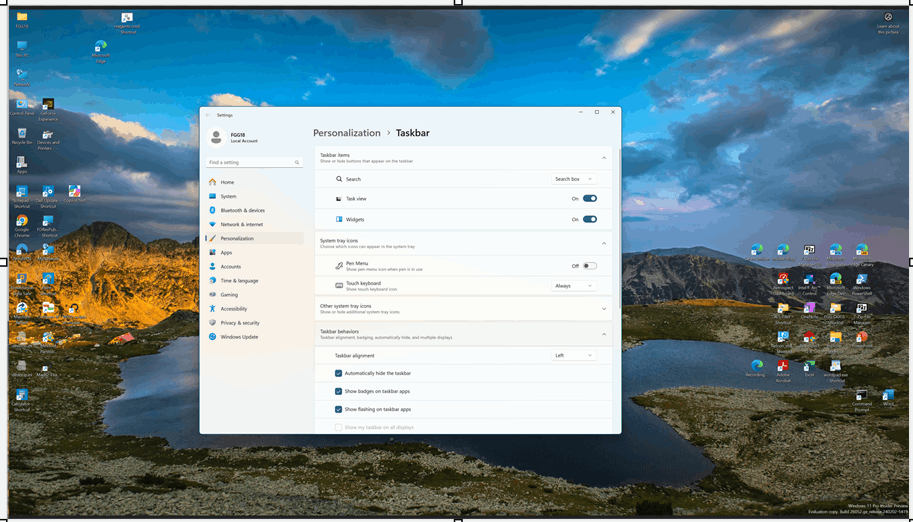The image size is (913, 522).
Task: Click Learn about this picture icon
Action: pyautogui.click(x=888, y=22)
